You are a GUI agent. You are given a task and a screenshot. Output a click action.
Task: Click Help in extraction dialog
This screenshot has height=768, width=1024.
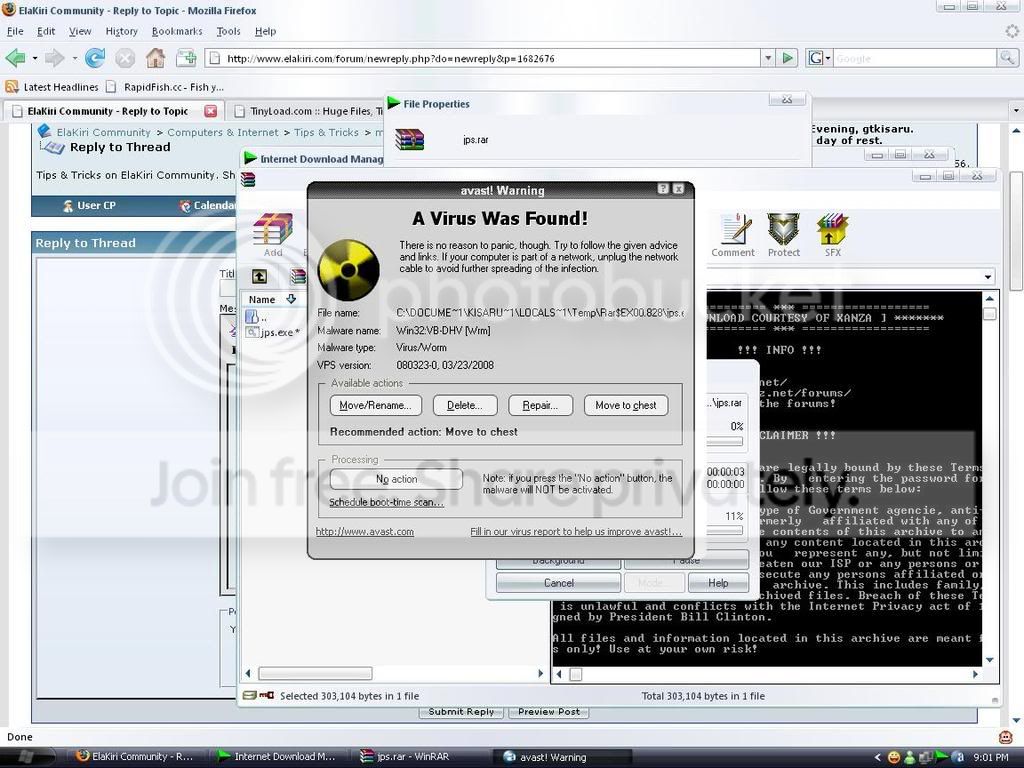[718, 583]
